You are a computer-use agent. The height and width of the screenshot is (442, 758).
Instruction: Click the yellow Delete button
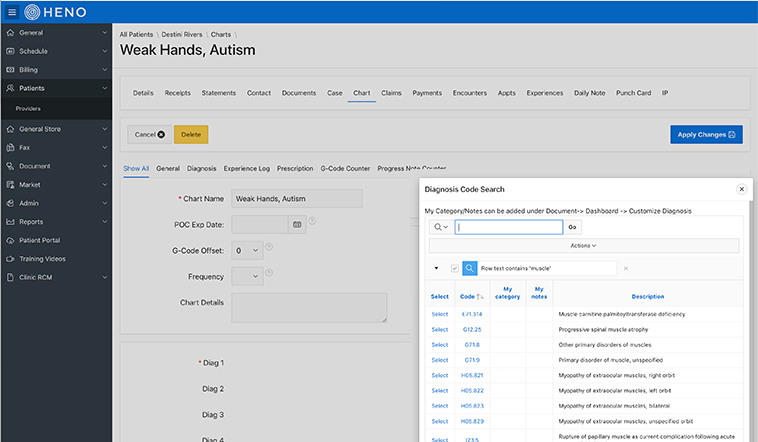pyautogui.click(x=191, y=134)
